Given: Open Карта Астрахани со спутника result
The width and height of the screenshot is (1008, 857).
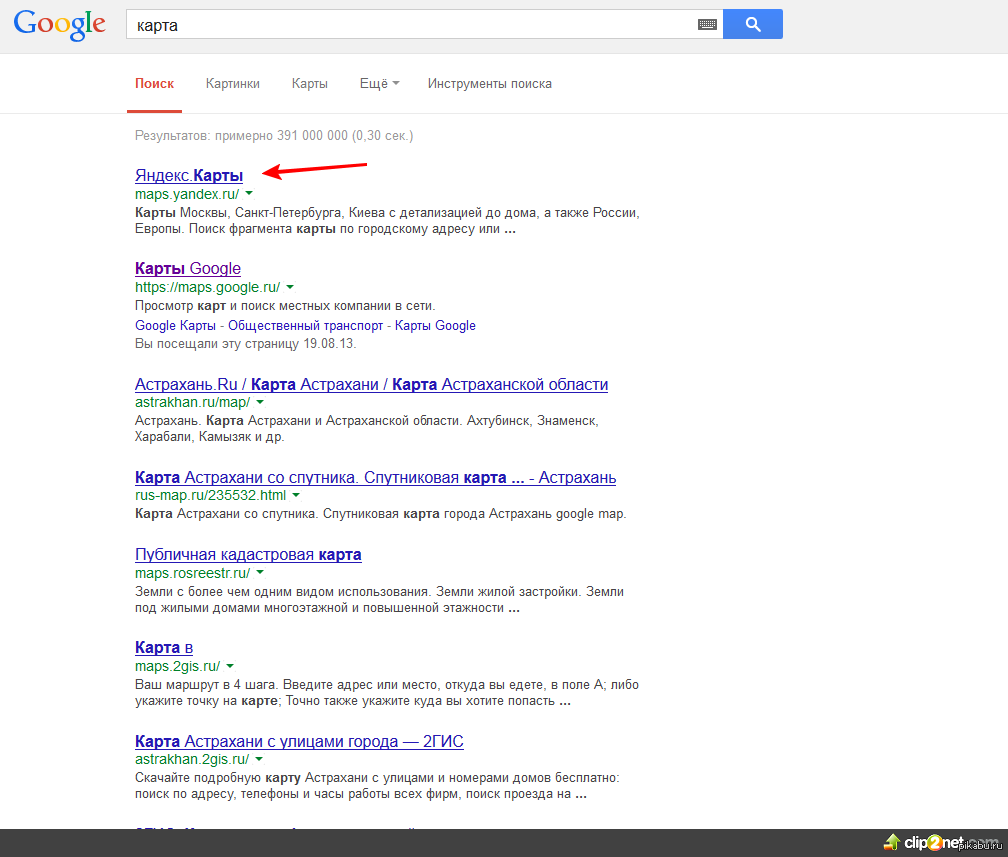Looking at the screenshot, I should pos(375,477).
